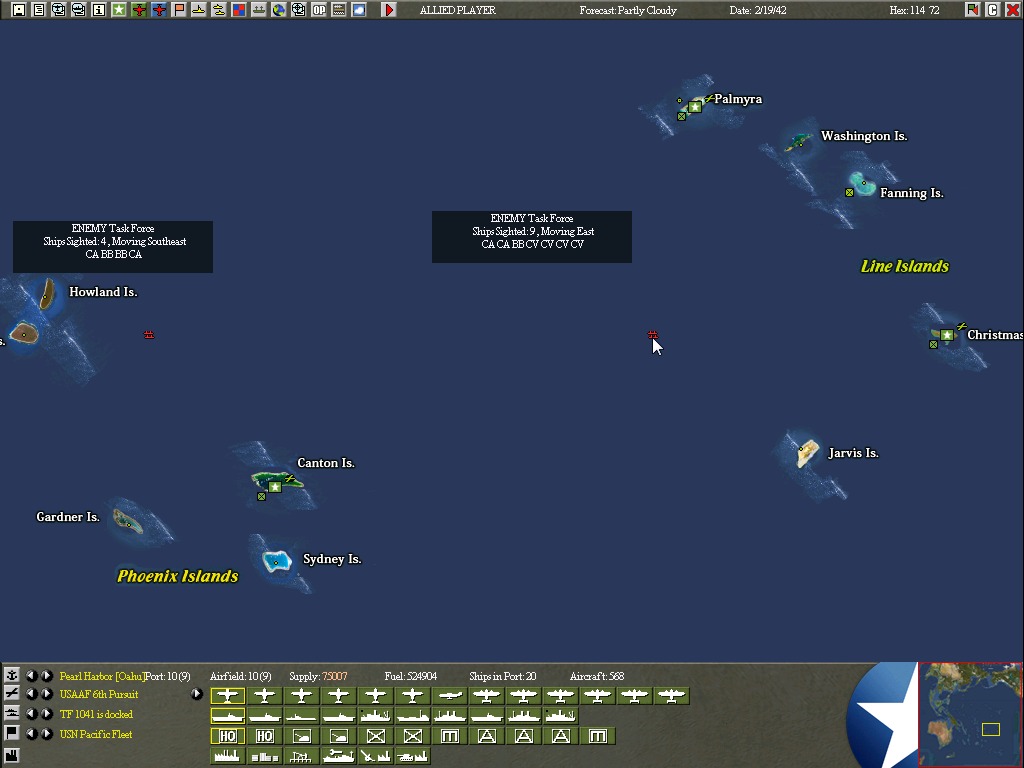The height and width of the screenshot is (768, 1024).
Task: Click the 'Supply: 75007' value
Action: 318,676
